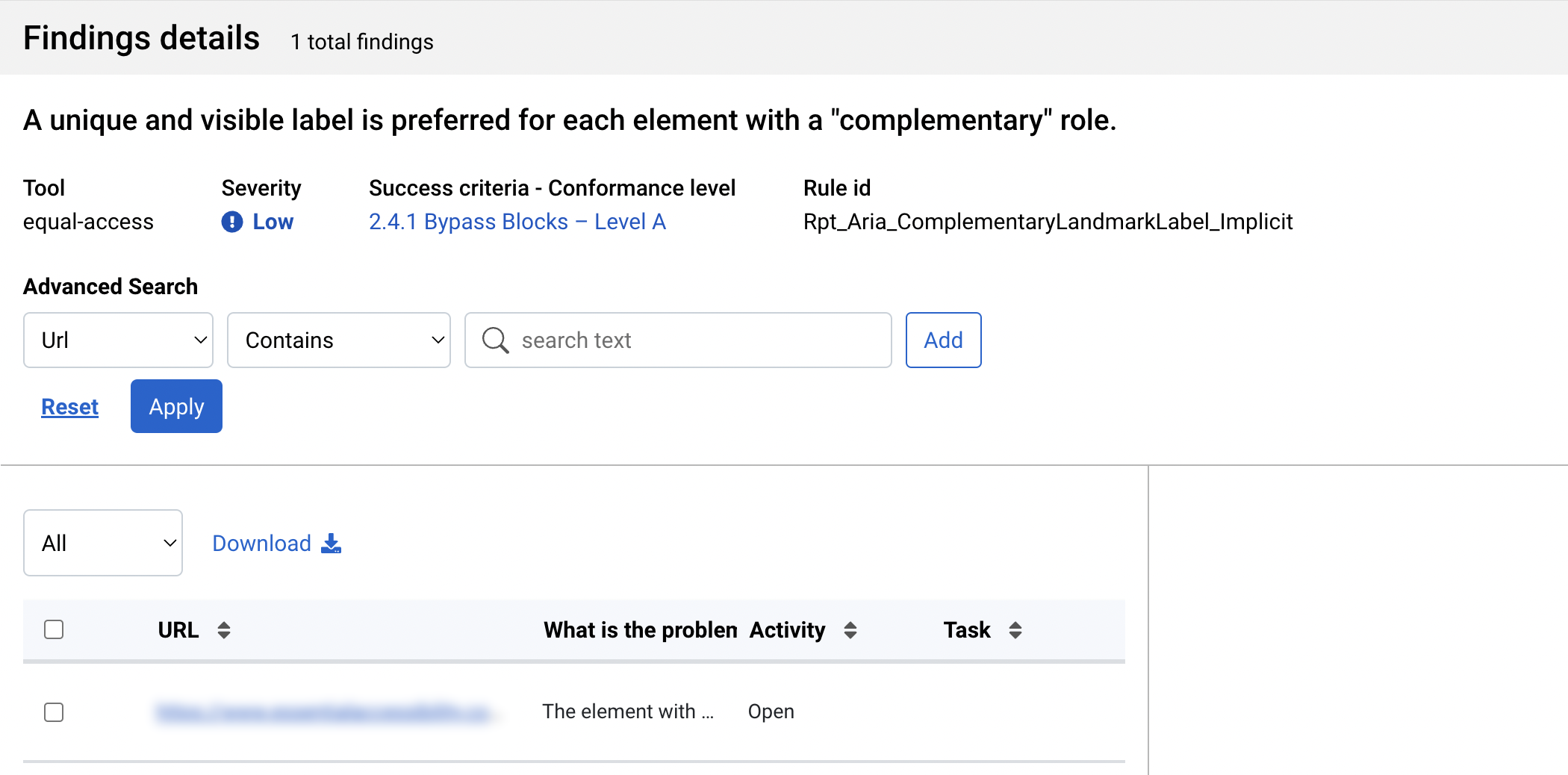
Task: Check the first finding row checkbox
Action: [x=54, y=712]
